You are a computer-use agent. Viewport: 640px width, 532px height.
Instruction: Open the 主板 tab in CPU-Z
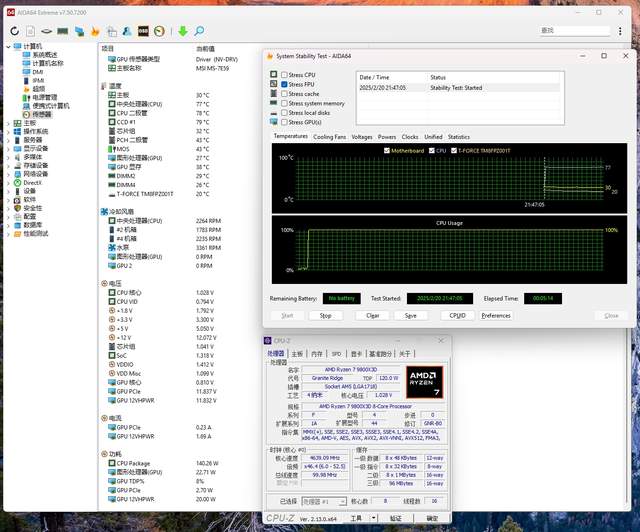[297, 354]
